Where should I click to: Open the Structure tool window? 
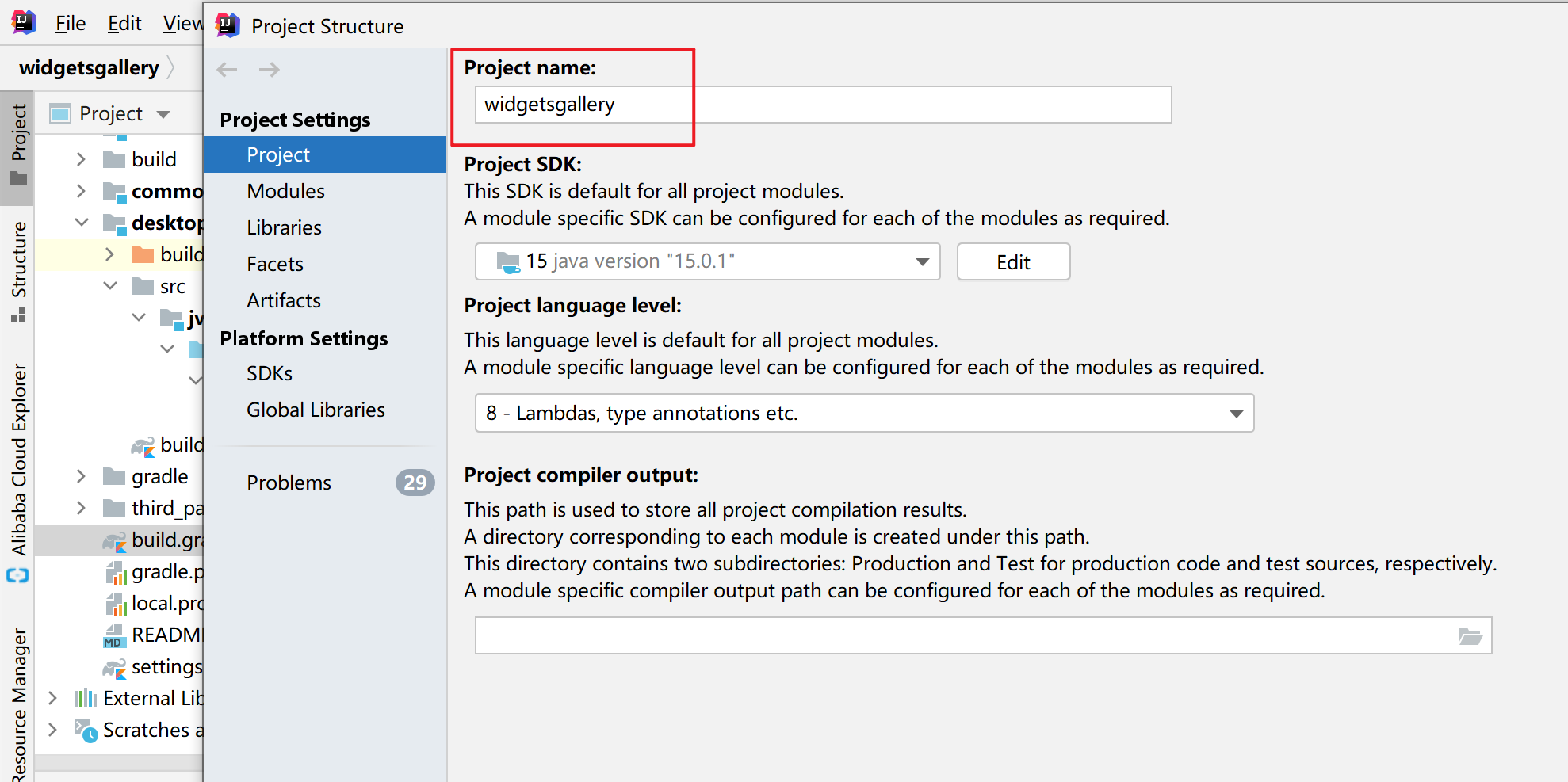19,261
